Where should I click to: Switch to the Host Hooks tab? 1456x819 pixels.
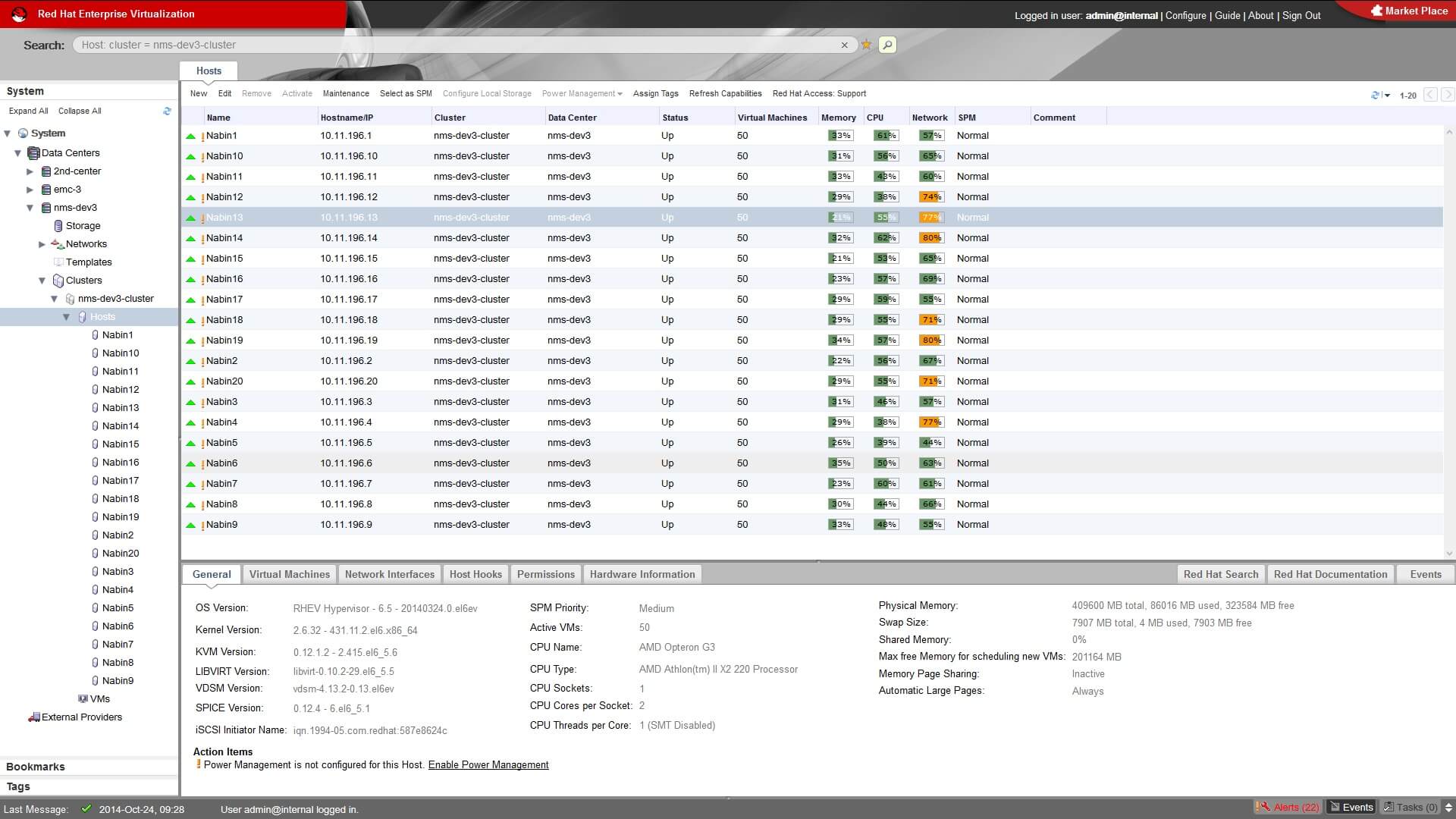(475, 574)
